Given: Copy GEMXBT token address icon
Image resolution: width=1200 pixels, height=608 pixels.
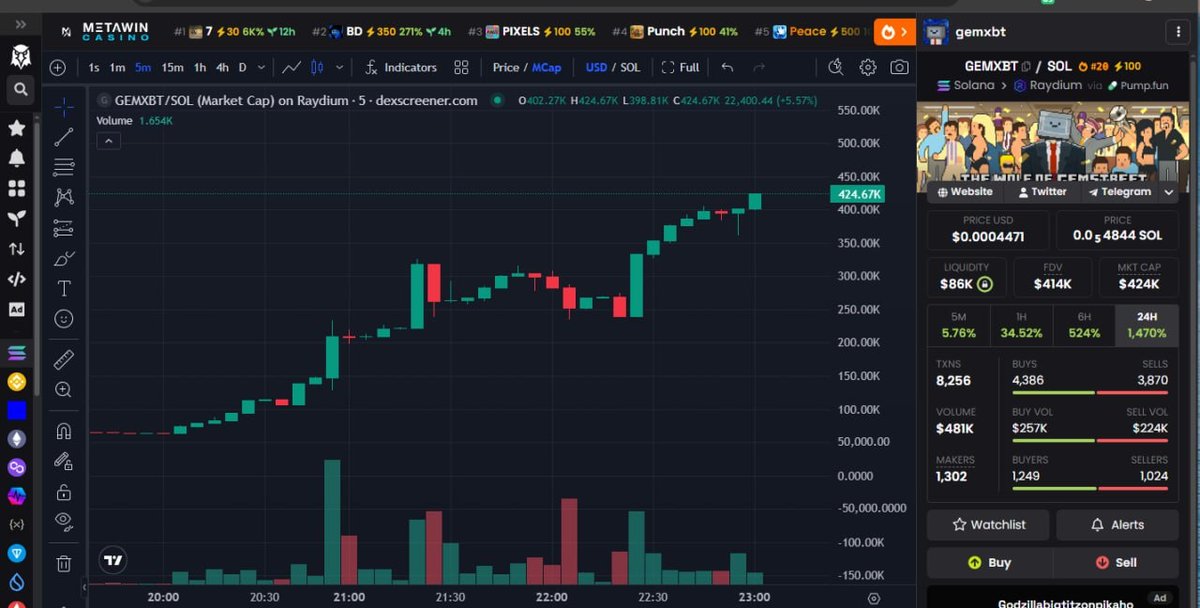Looking at the screenshot, I should tap(1024, 66).
